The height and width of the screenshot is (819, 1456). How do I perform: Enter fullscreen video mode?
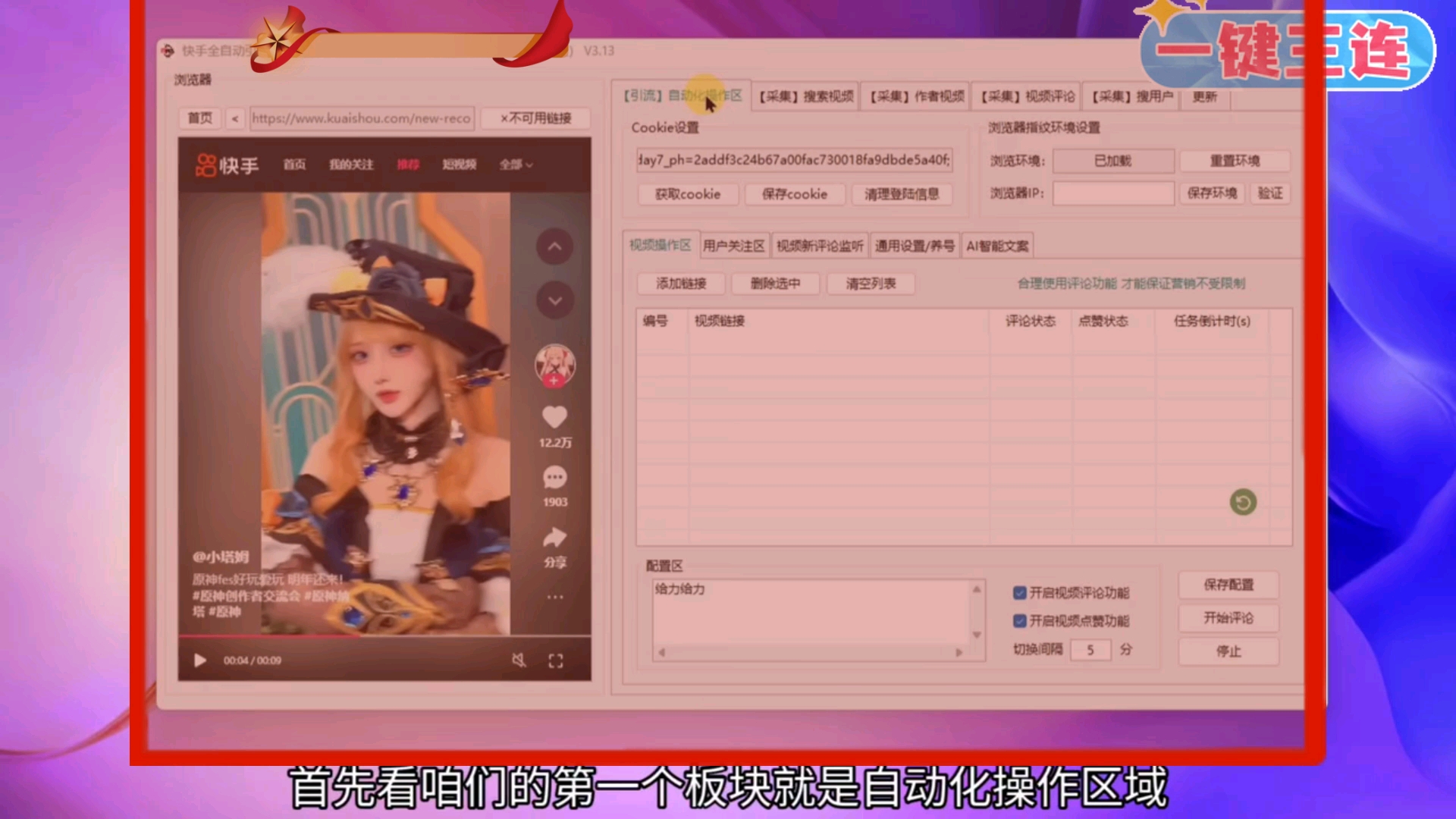click(x=556, y=661)
